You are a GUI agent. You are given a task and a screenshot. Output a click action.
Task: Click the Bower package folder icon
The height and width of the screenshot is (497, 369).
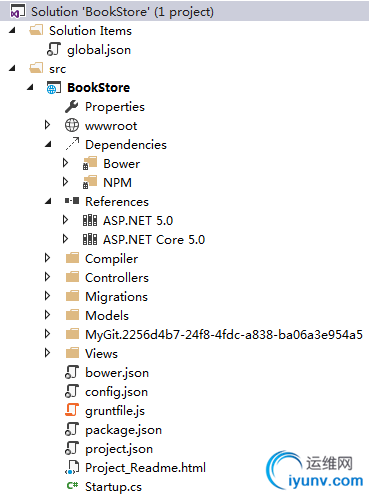[90, 163]
